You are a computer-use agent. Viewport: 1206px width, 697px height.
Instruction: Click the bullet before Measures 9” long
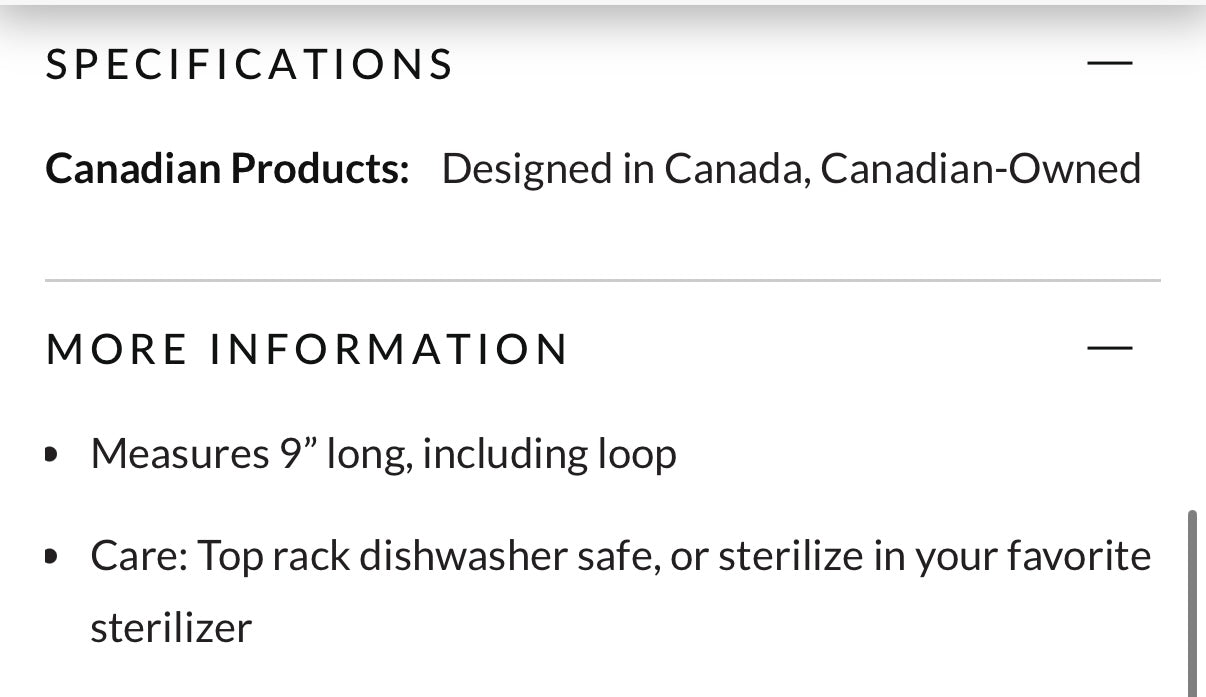pyautogui.click(x=51, y=455)
